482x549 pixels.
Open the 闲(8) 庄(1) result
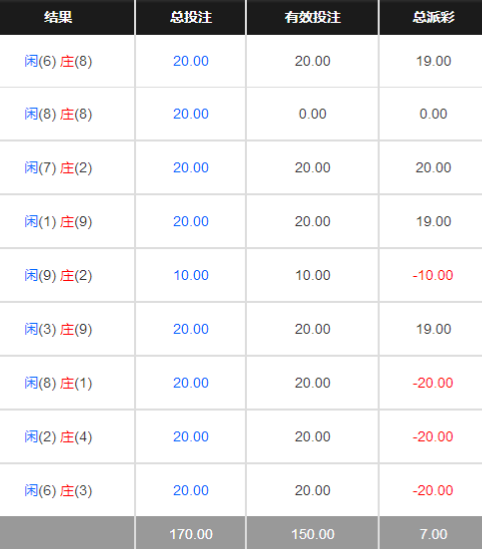[58, 383]
